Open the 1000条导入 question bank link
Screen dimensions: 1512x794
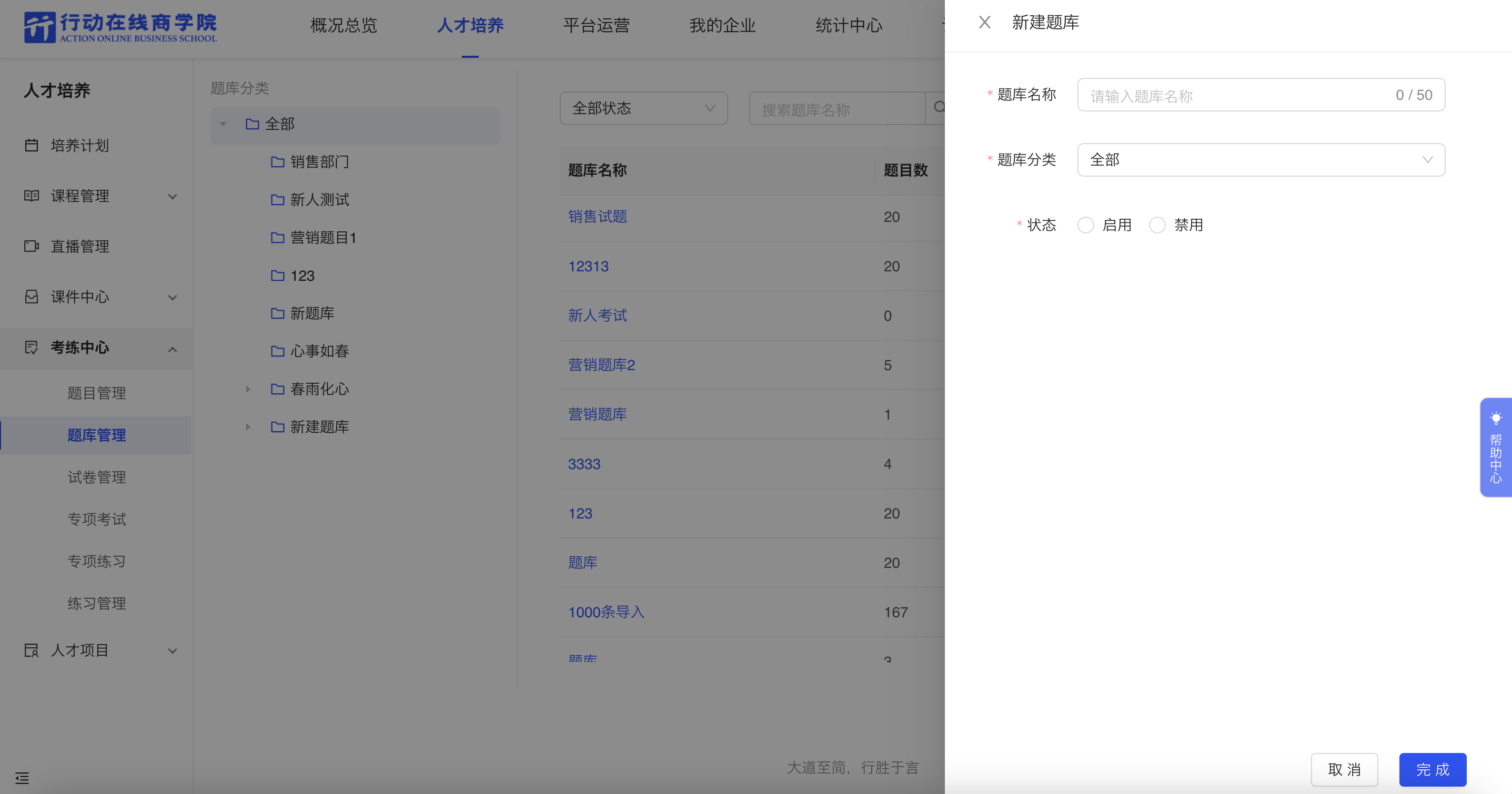pos(607,612)
